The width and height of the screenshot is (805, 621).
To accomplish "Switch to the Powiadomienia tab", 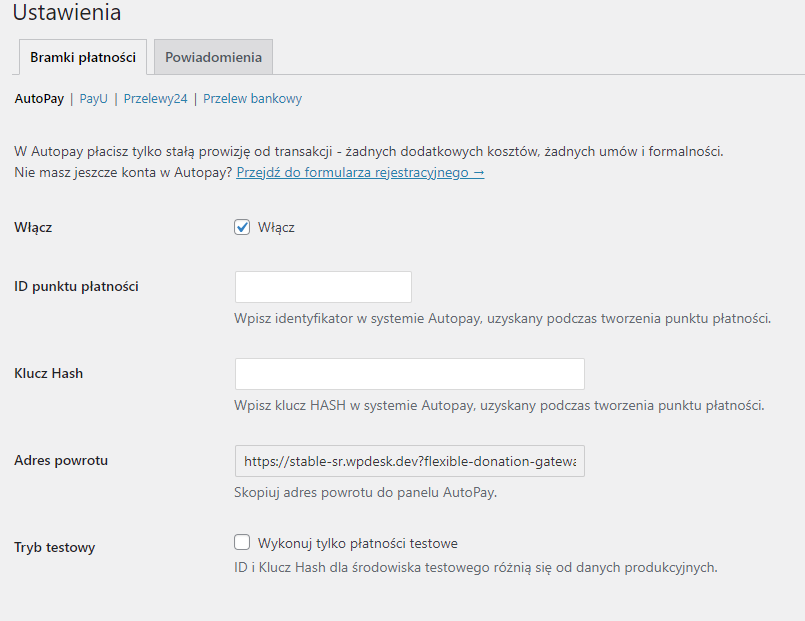I will 213,57.
